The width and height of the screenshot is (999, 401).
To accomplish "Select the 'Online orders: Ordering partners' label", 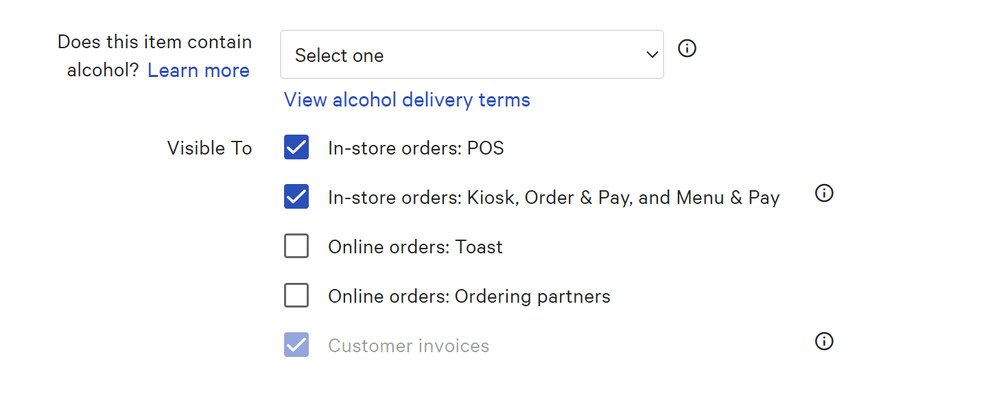I will (469, 296).
